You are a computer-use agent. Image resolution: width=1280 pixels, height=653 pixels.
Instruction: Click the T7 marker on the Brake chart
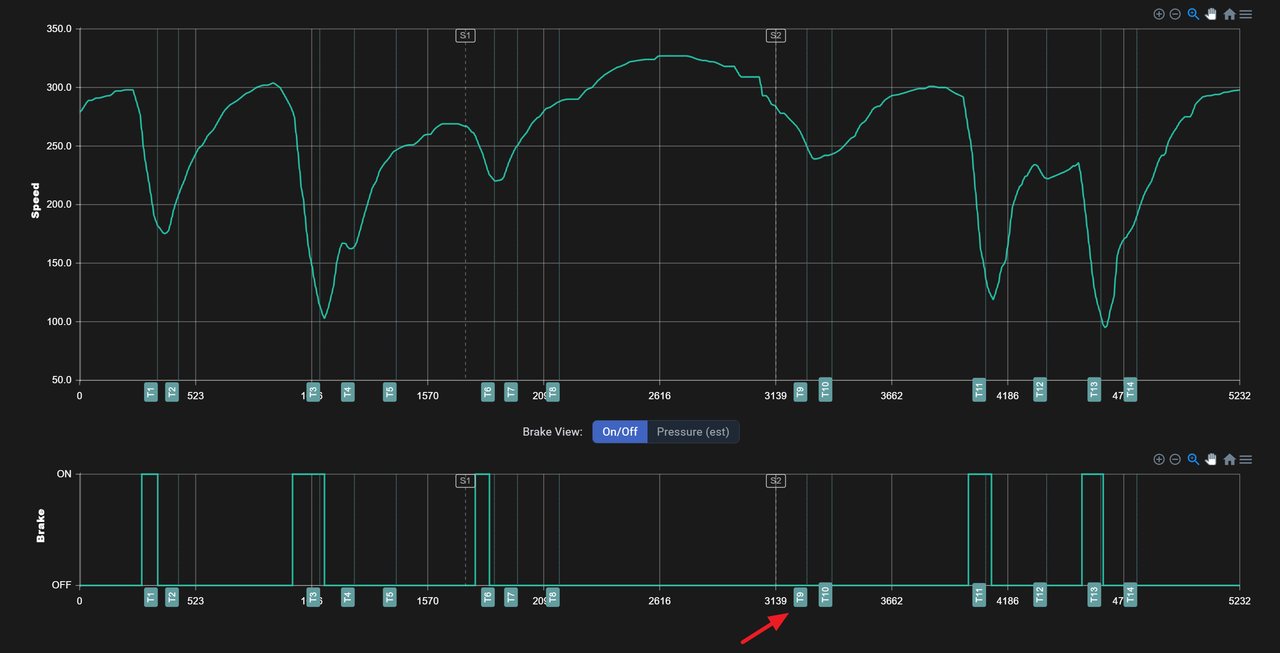pos(511,597)
